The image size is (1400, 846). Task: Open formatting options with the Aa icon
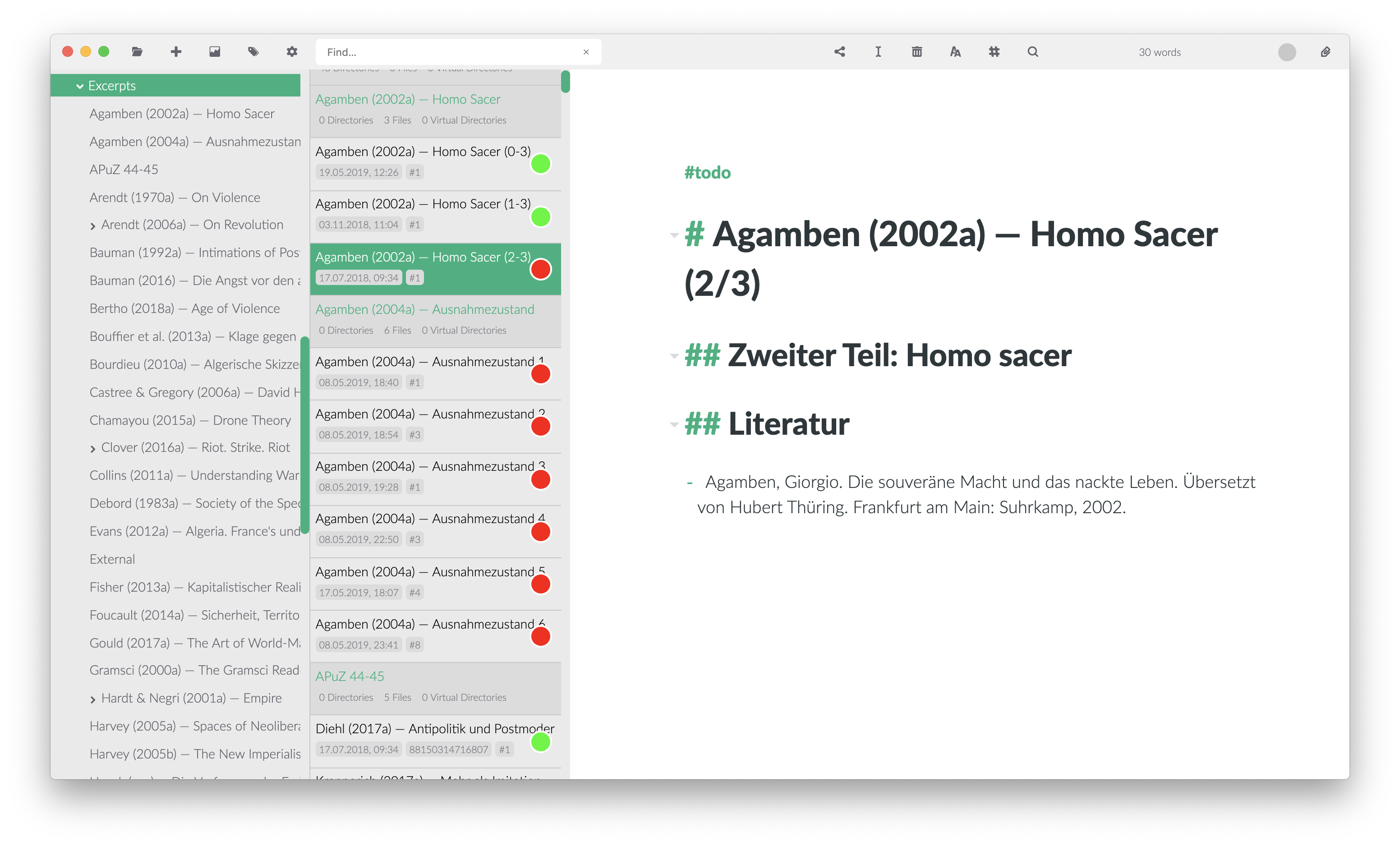click(955, 52)
